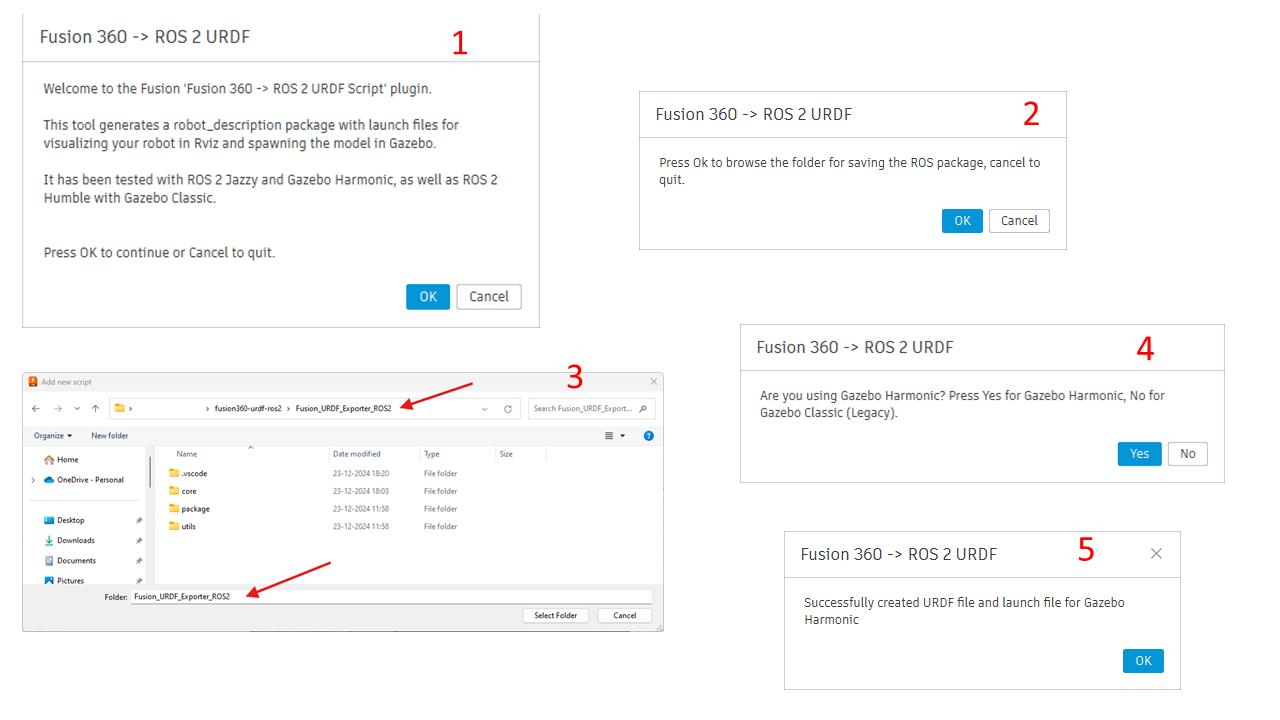Select Desktop in quick access
The image size is (1280, 720).
tap(70, 520)
